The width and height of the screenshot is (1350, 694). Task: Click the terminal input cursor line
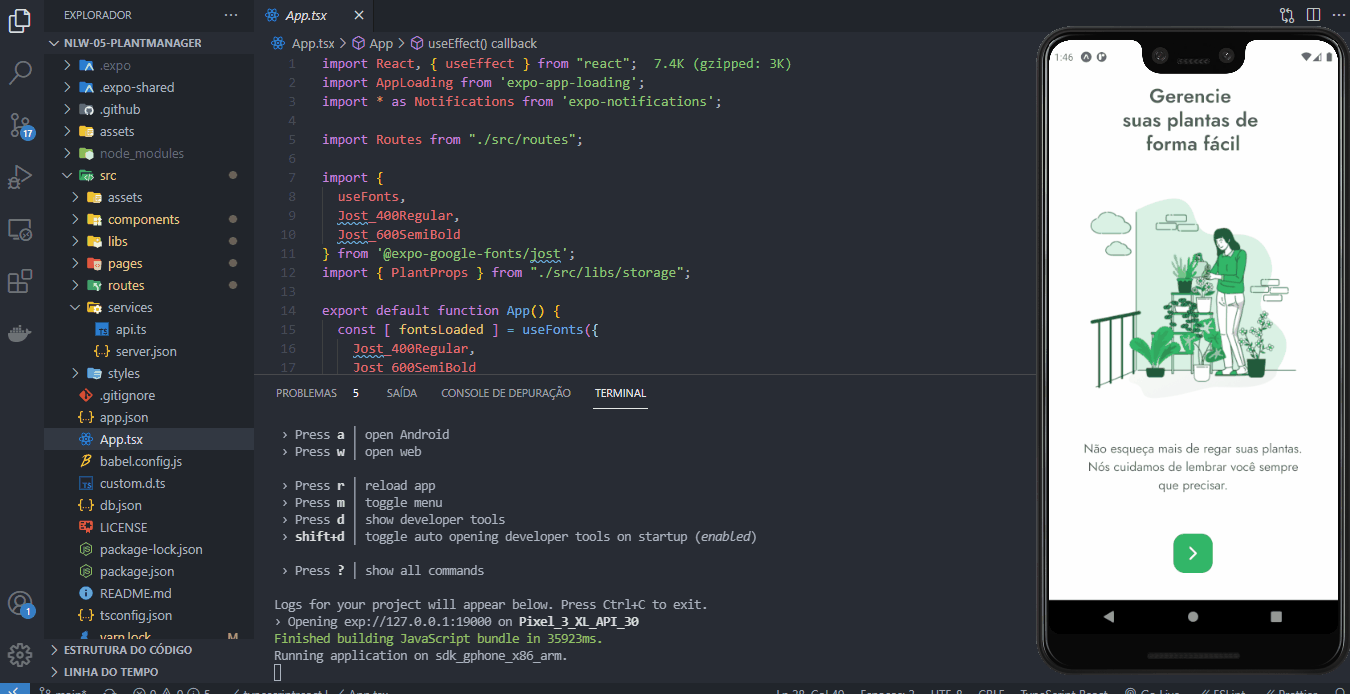(x=279, y=672)
